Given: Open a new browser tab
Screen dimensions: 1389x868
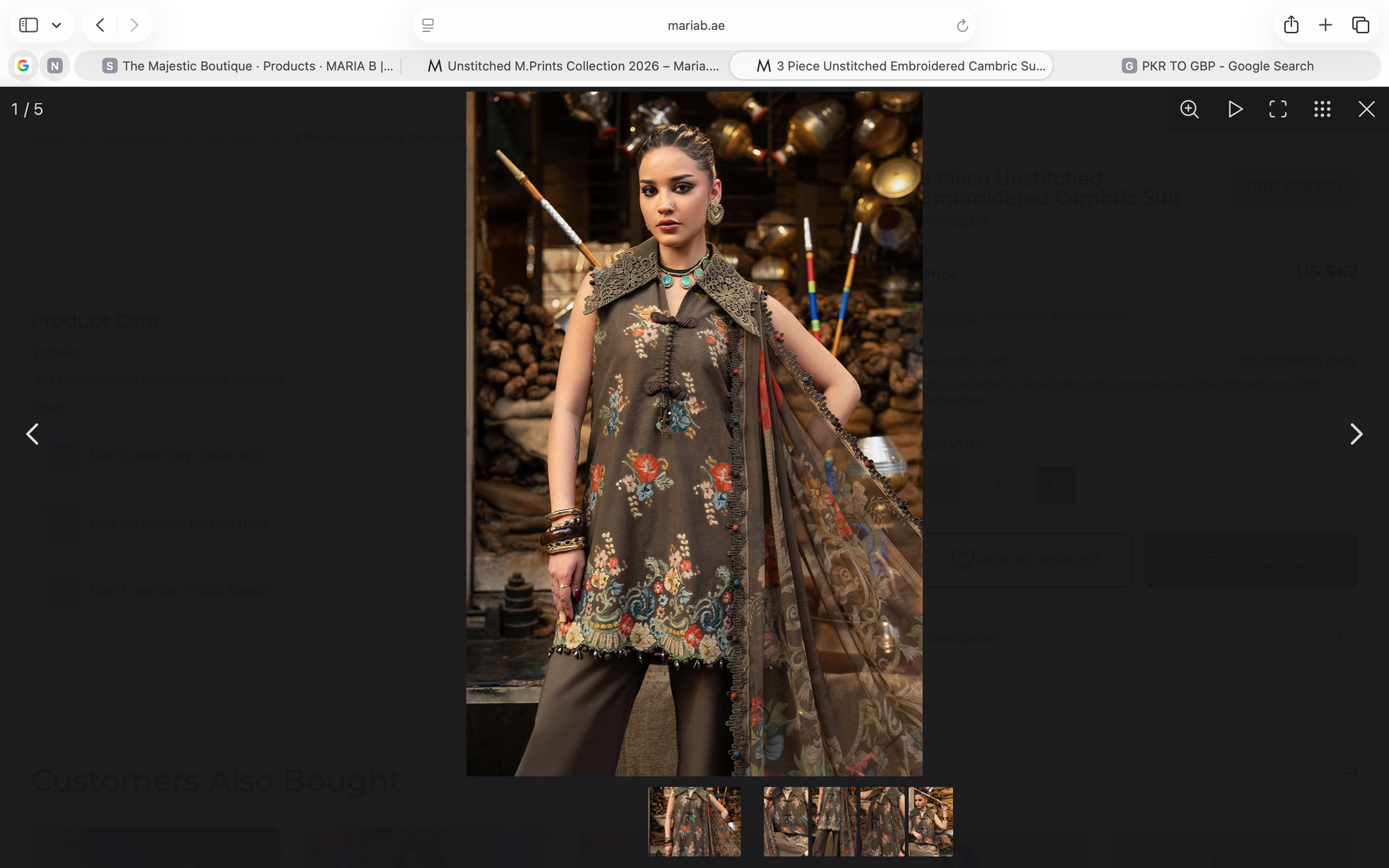Looking at the screenshot, I should (x=1325, y=25).
